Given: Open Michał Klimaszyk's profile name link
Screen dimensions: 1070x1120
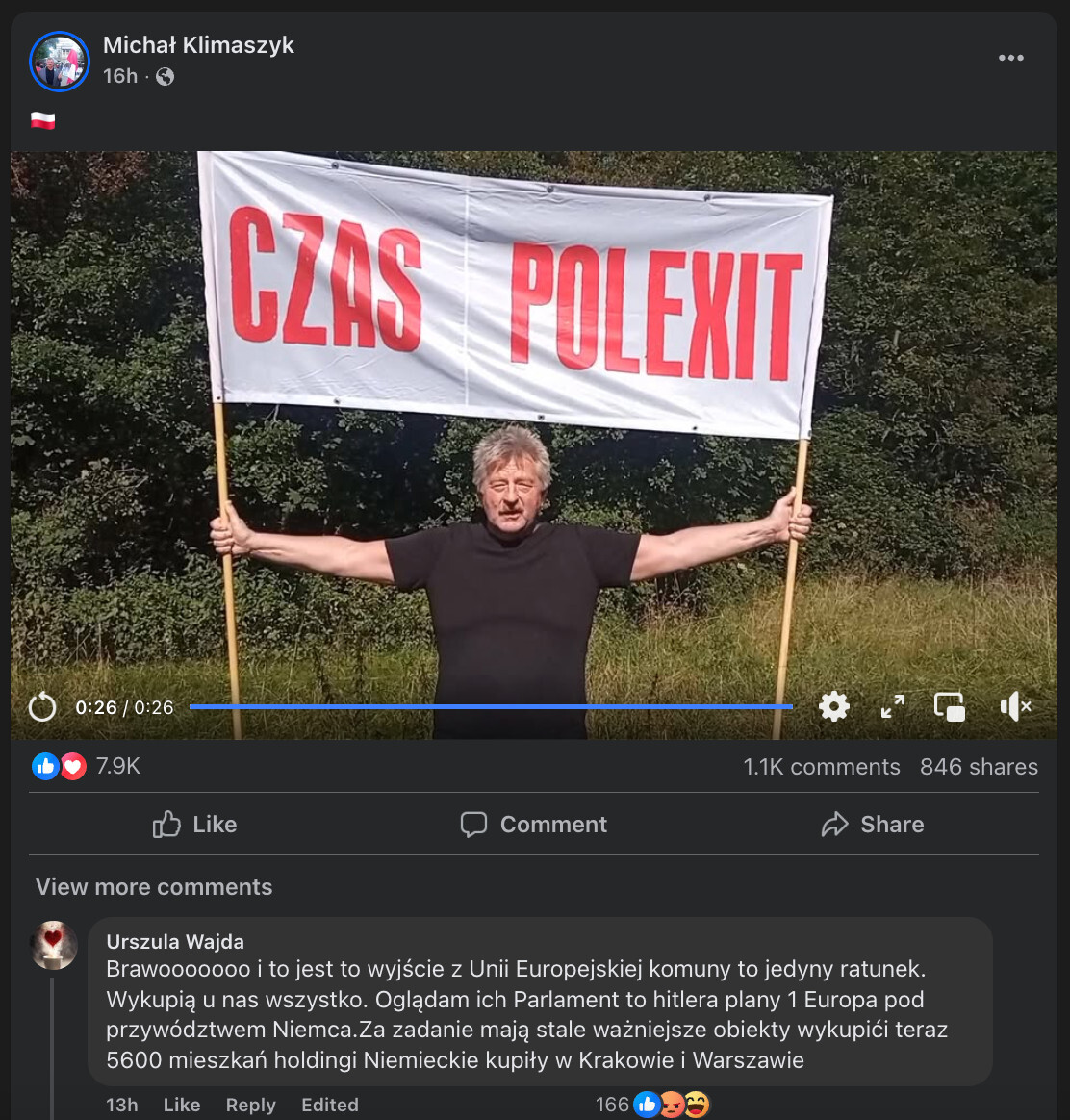Looking at the screenshot, I should tap(198, 45).
